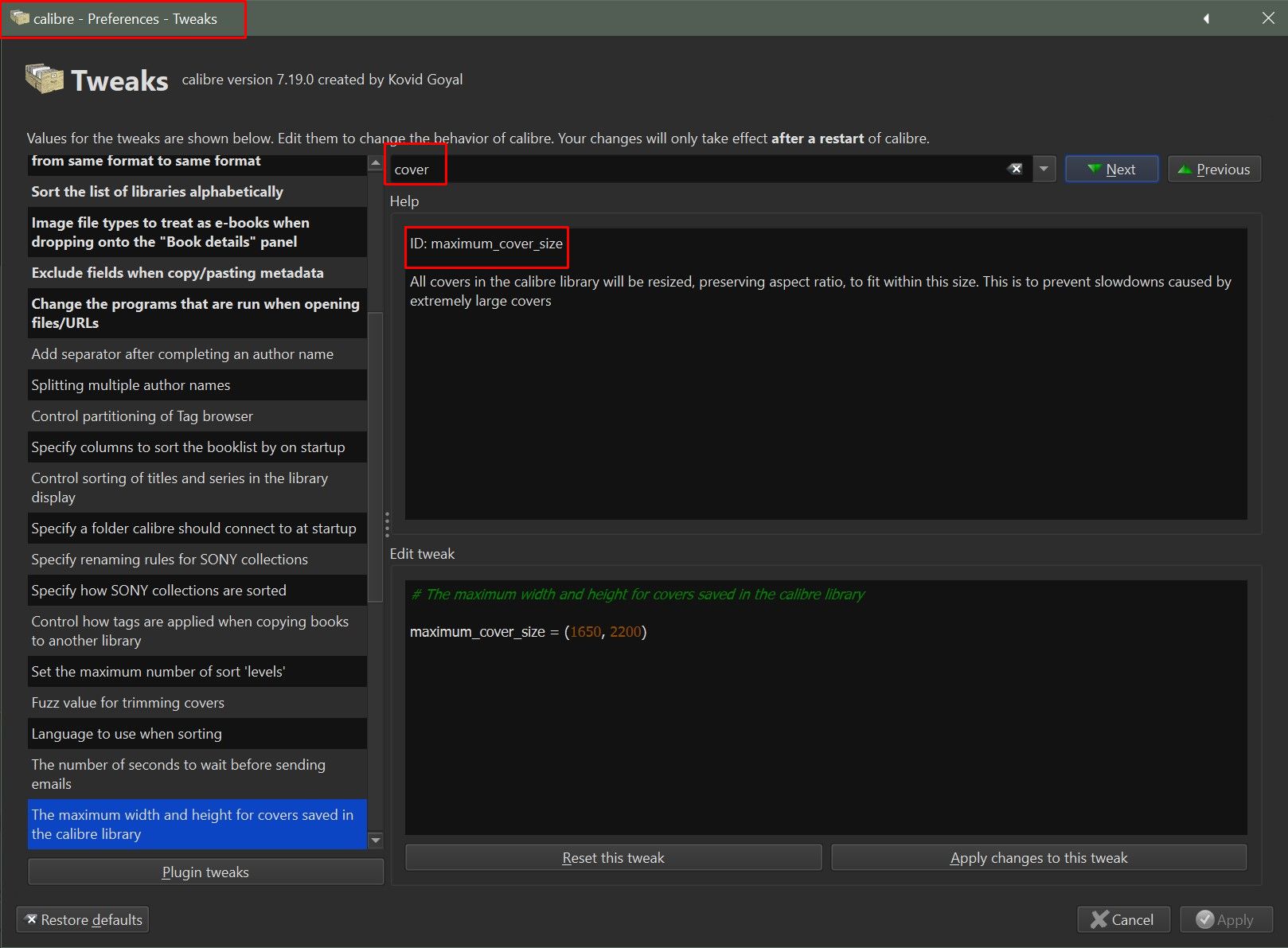The width and height of the screenshot is (1288, 948).
Task: Select 'Change the programs that are run' tweak
Action: pos(197,313)
